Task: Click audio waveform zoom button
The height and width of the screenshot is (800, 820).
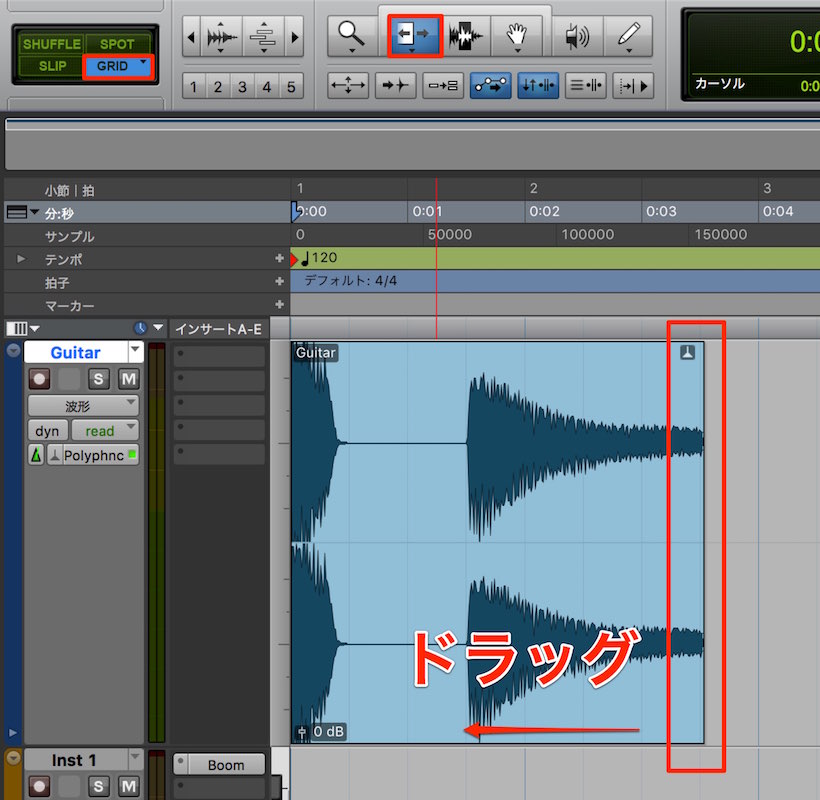Action: tap(221, 37)
